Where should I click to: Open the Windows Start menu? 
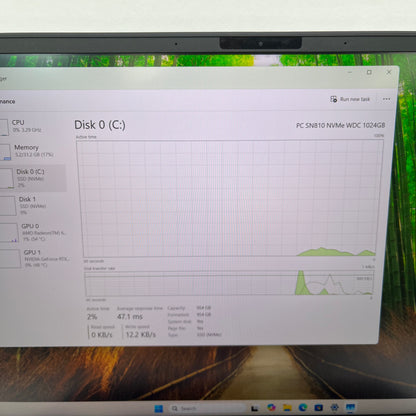pos(159,408)
